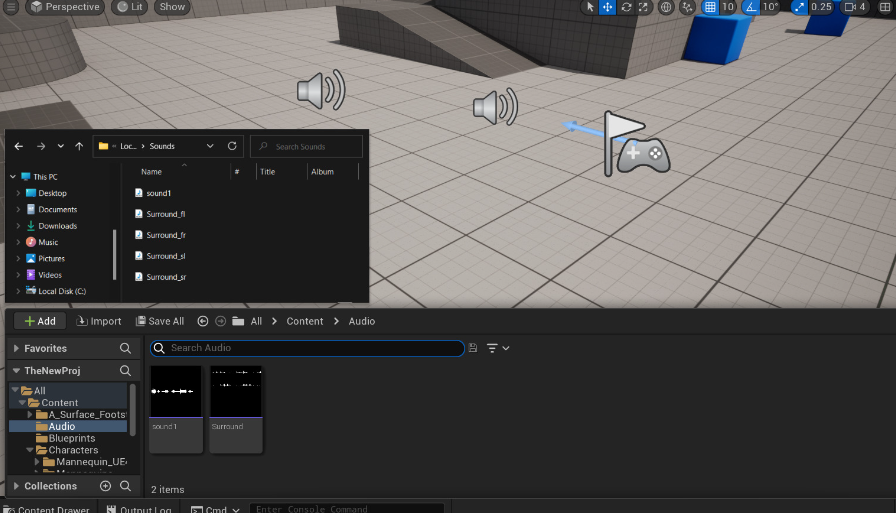The width and height of the screenshot is (896, 513).
Task: Select the right ambient sound speaker actor
Action: 495,107
